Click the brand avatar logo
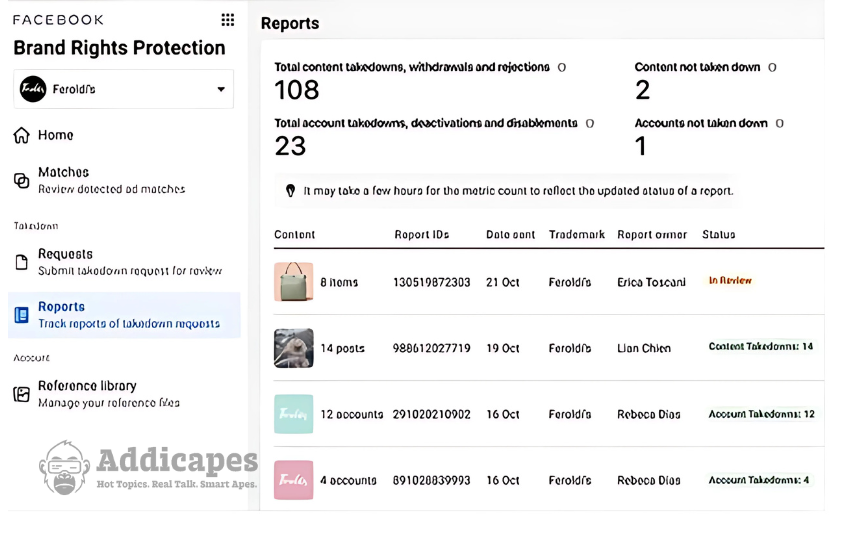 [x=33, y=89]
